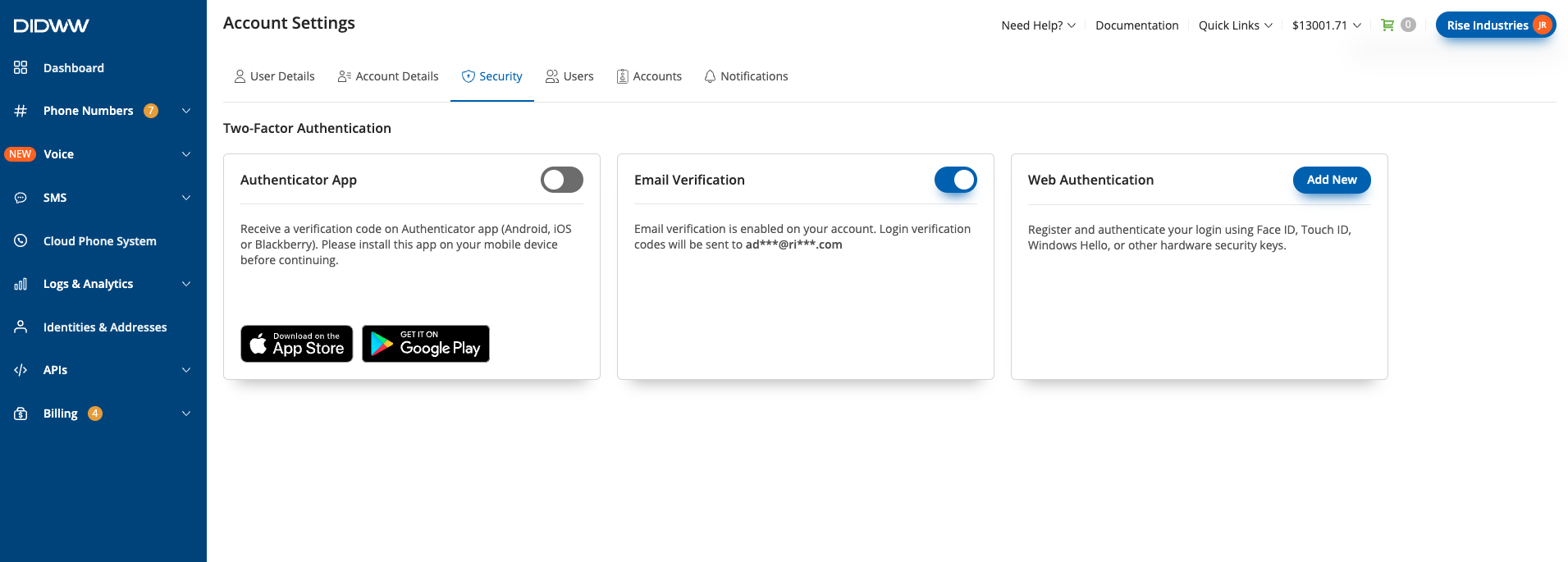This screenshot has height=562, width=1568.
Task: Click the Account Details icon
Action: (345, 76)
